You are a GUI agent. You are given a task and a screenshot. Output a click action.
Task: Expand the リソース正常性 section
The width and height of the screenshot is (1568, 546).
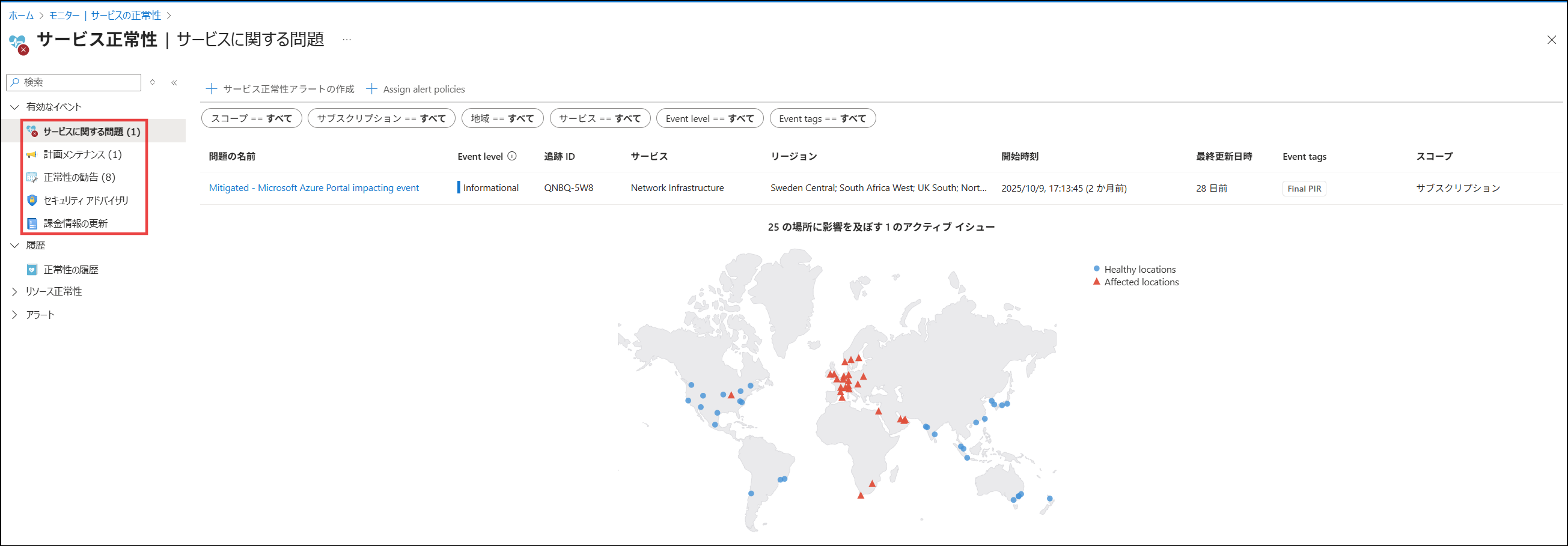14,292
